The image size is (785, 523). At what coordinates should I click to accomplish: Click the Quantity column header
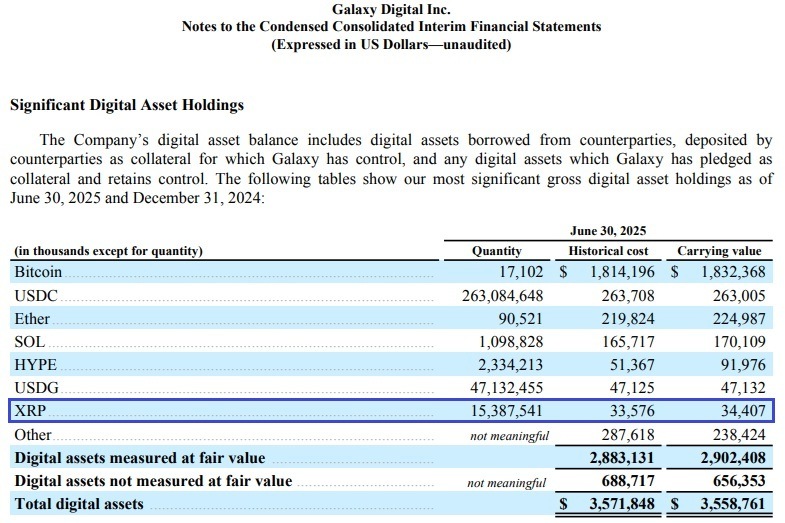497,251
